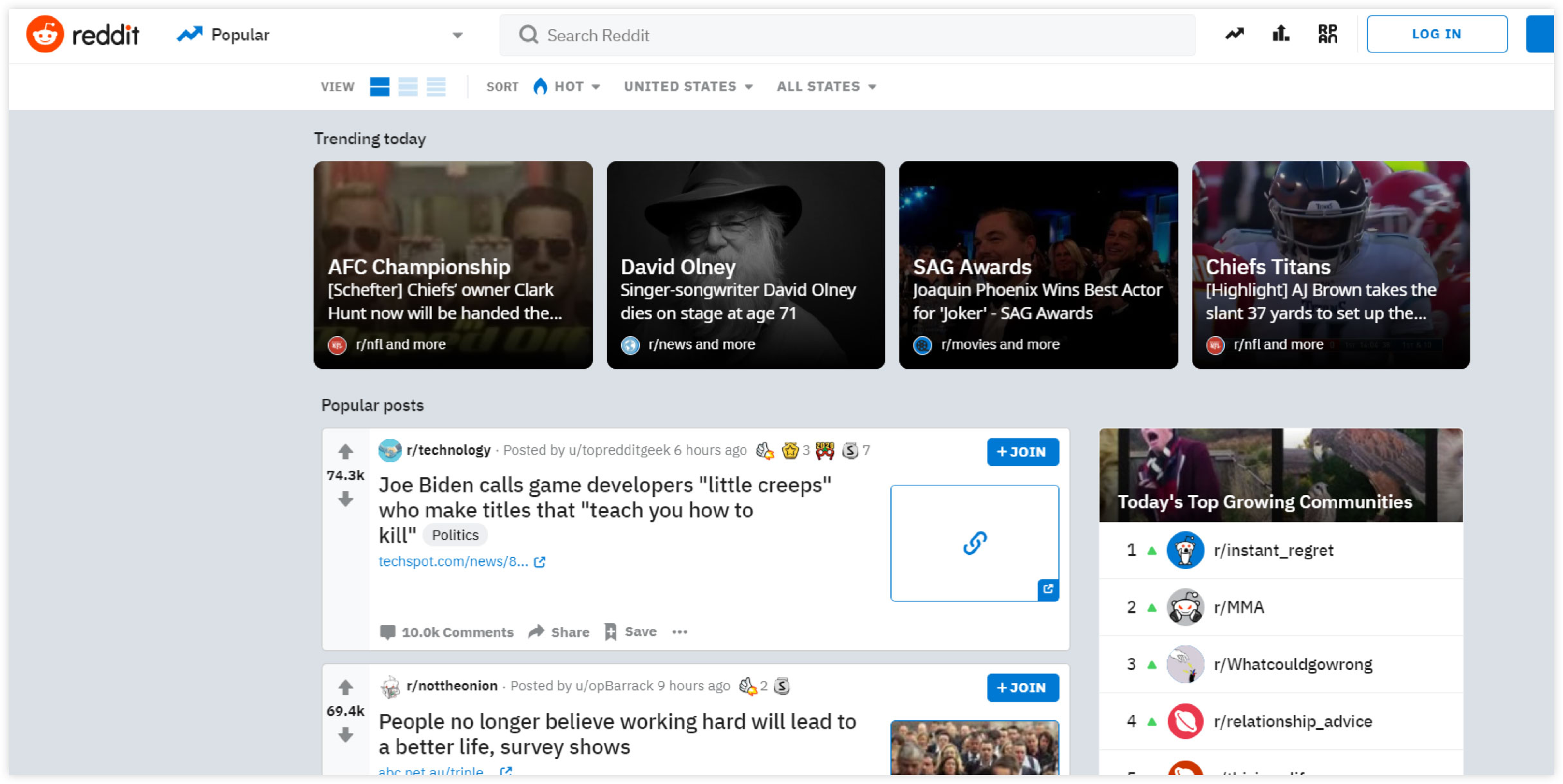Open Joe Biden little creeps post title
The height and width of the screenshot is (784, 1563).
[x=605, y=510]
